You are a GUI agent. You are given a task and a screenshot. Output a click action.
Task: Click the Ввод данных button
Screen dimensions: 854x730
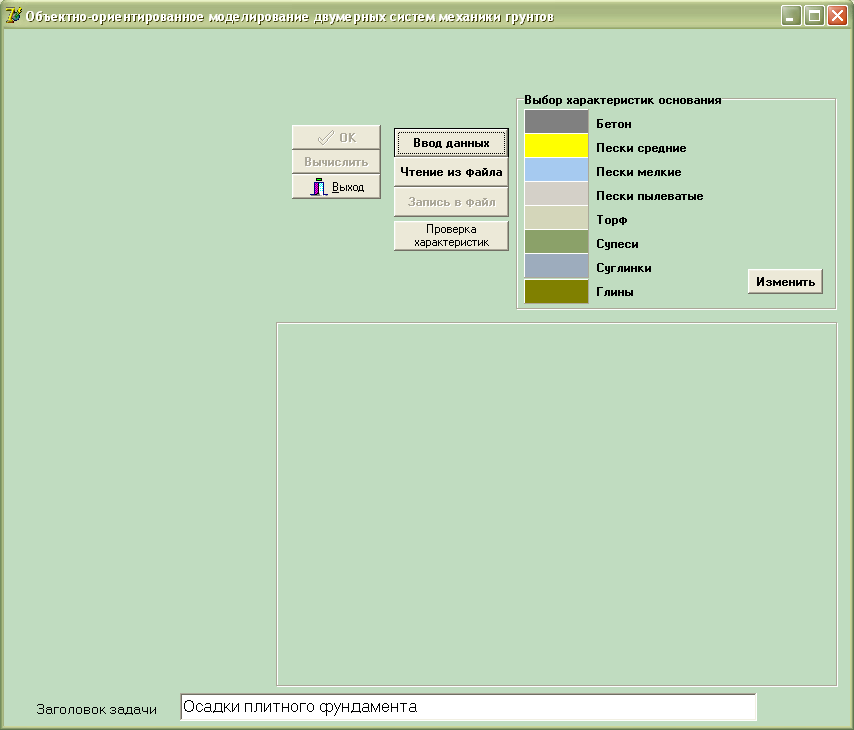[x=451, y=143]
